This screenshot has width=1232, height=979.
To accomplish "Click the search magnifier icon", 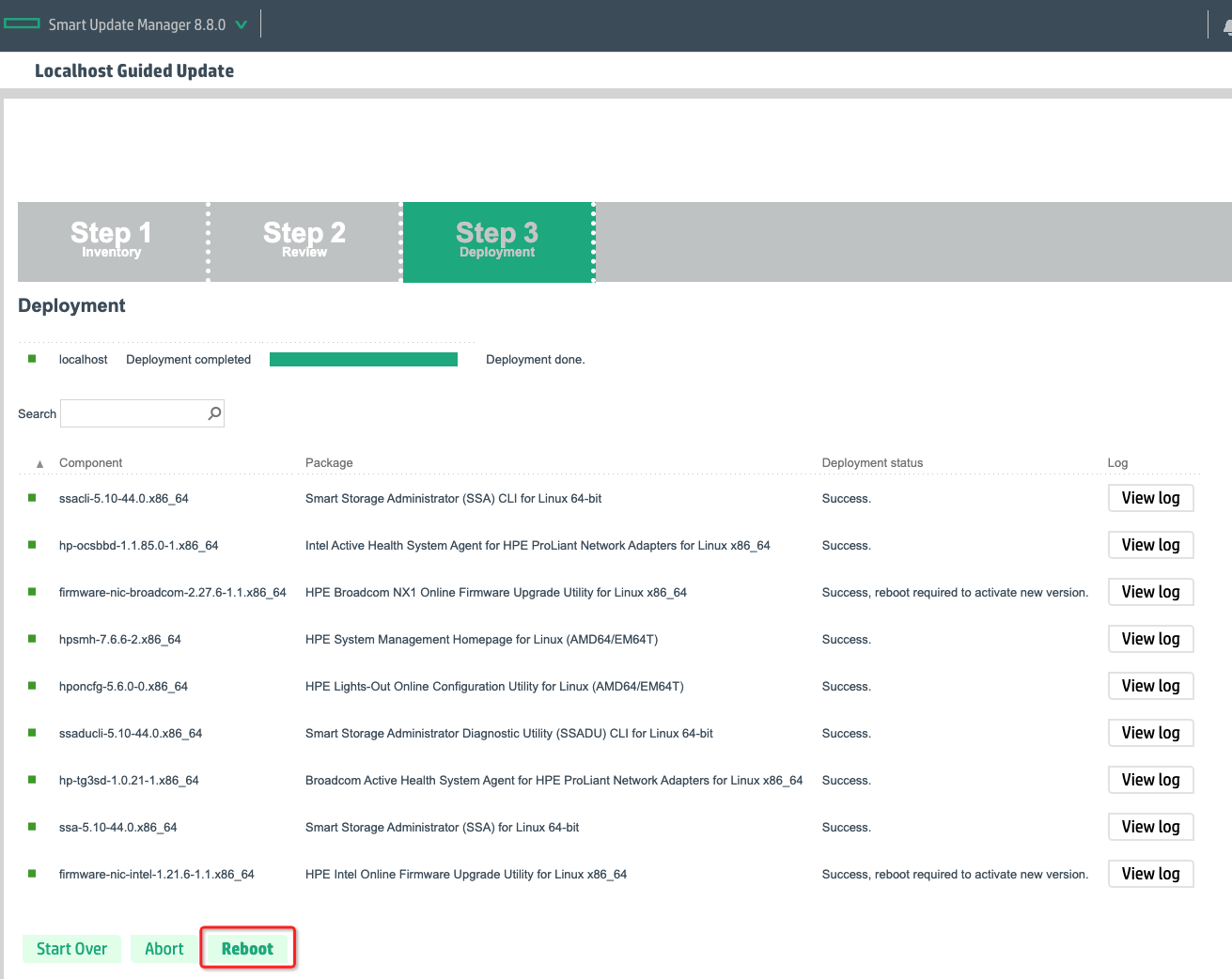I will tap(214, 413).
